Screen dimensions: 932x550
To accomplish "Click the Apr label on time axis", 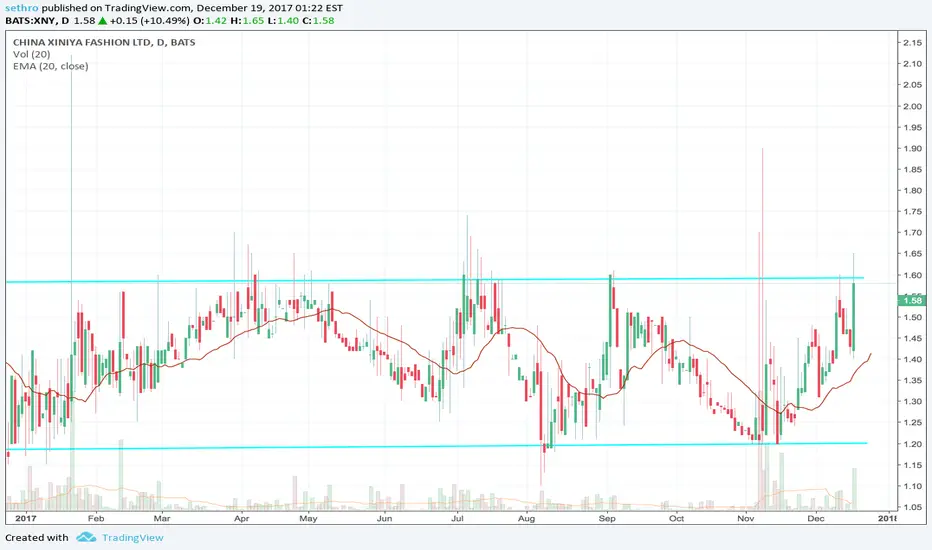I will pos(241,518).
